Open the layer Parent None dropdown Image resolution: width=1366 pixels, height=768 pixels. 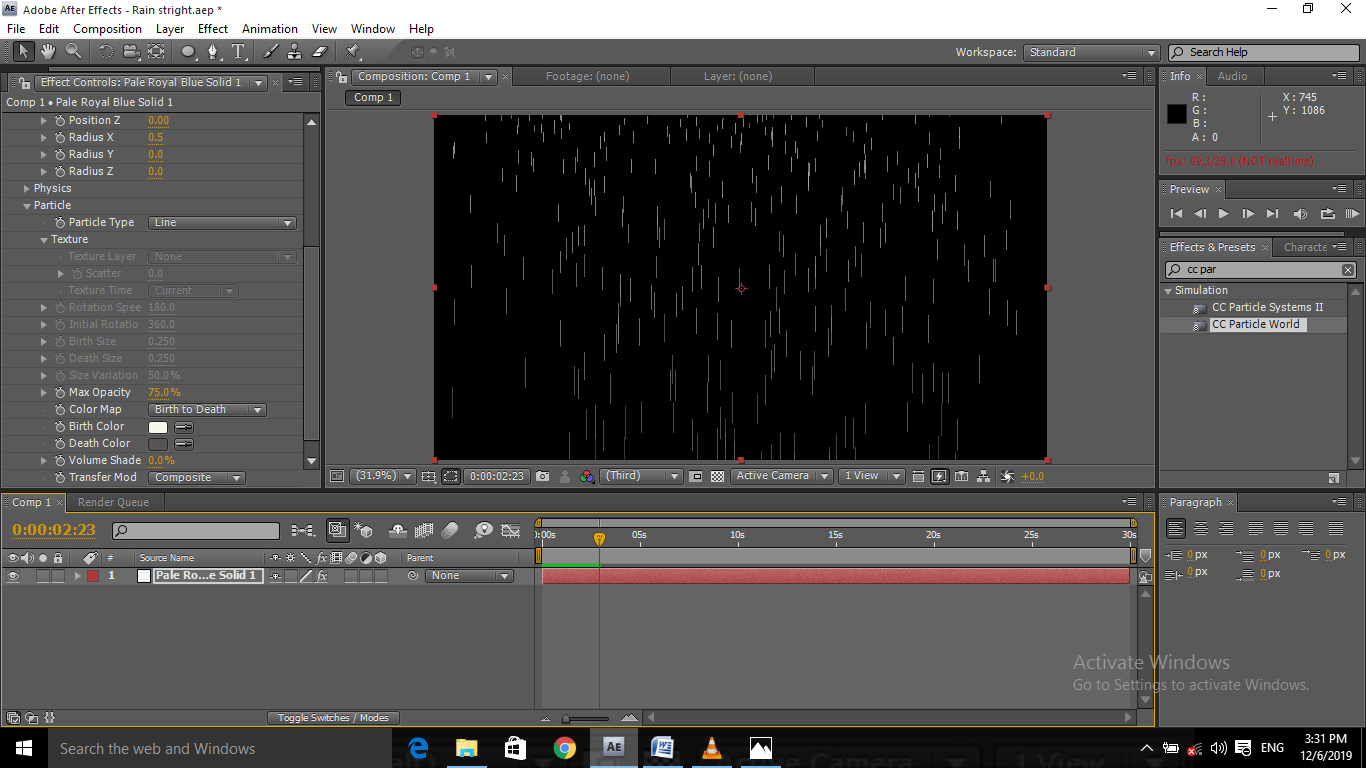[469, 576]
